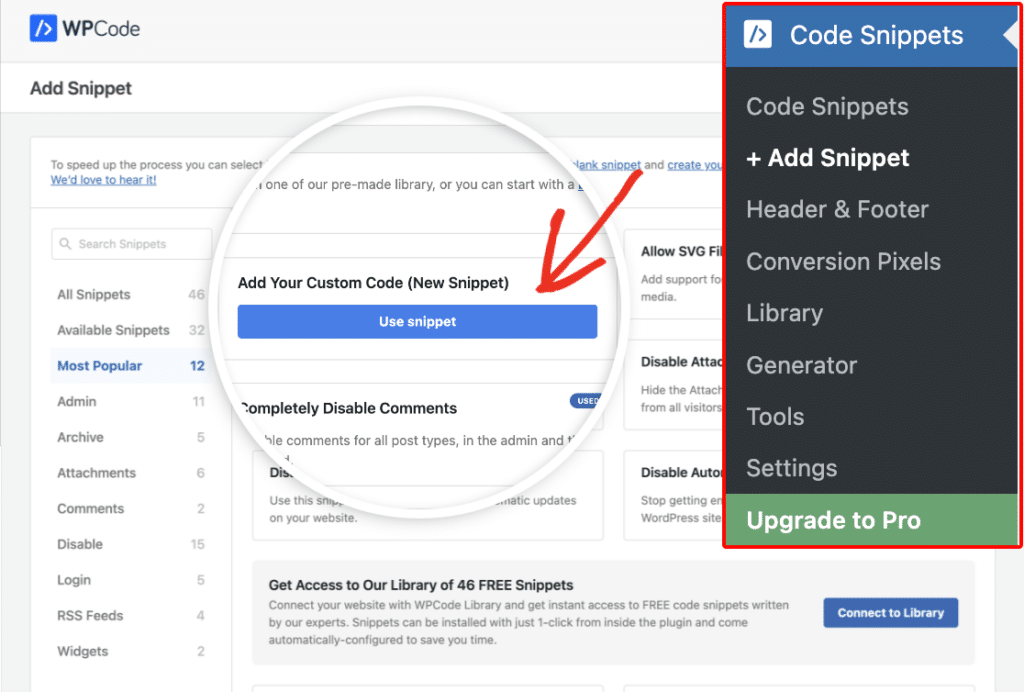Image resolution: width=1024 pixels, height=692 pixels.
Task: Click the Use snippet button
Action: click(417, 321)
